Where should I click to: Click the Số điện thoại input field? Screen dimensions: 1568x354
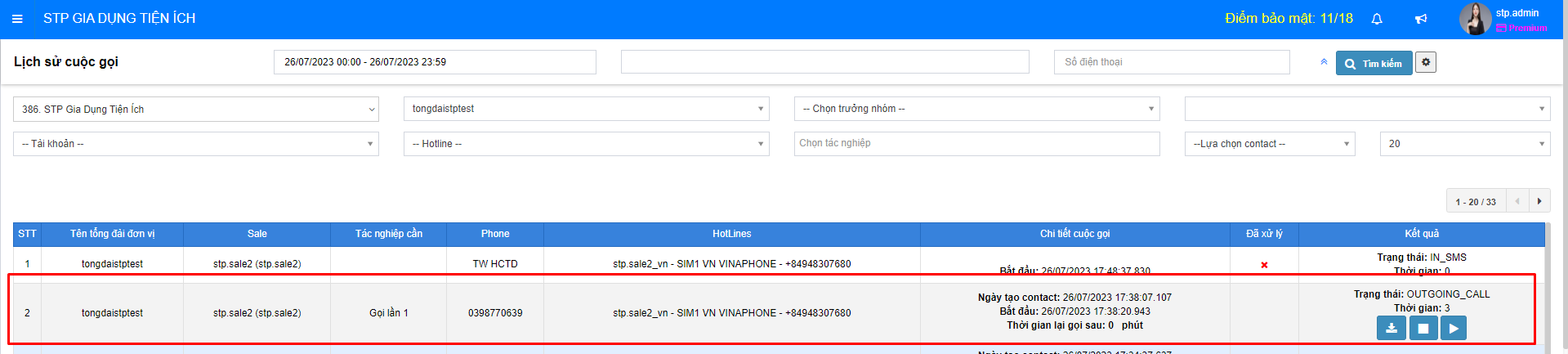[x=1172, y=62]
